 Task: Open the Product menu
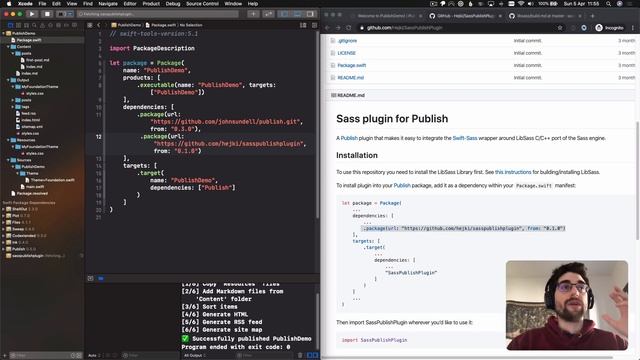click(x=151, y=4)
